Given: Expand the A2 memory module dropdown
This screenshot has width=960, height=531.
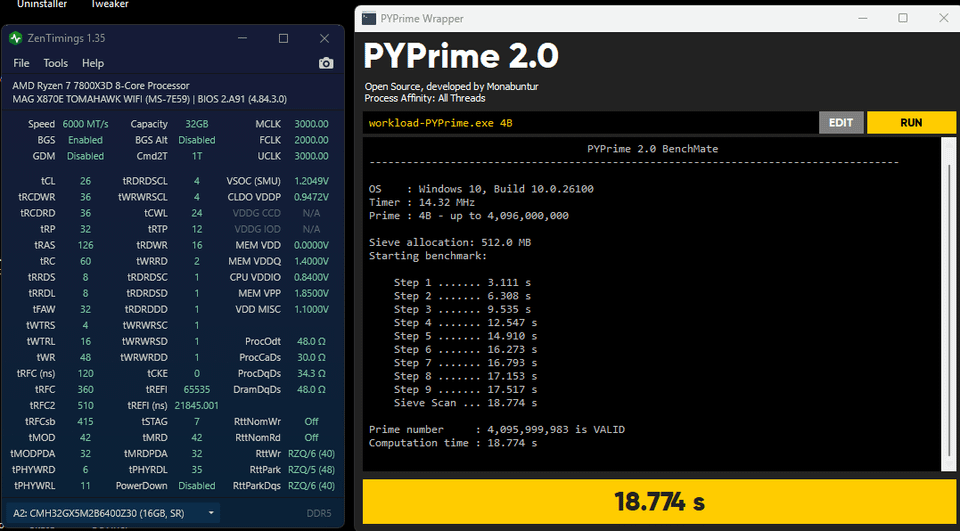Looking at the screenshot, I should (113, 513).
